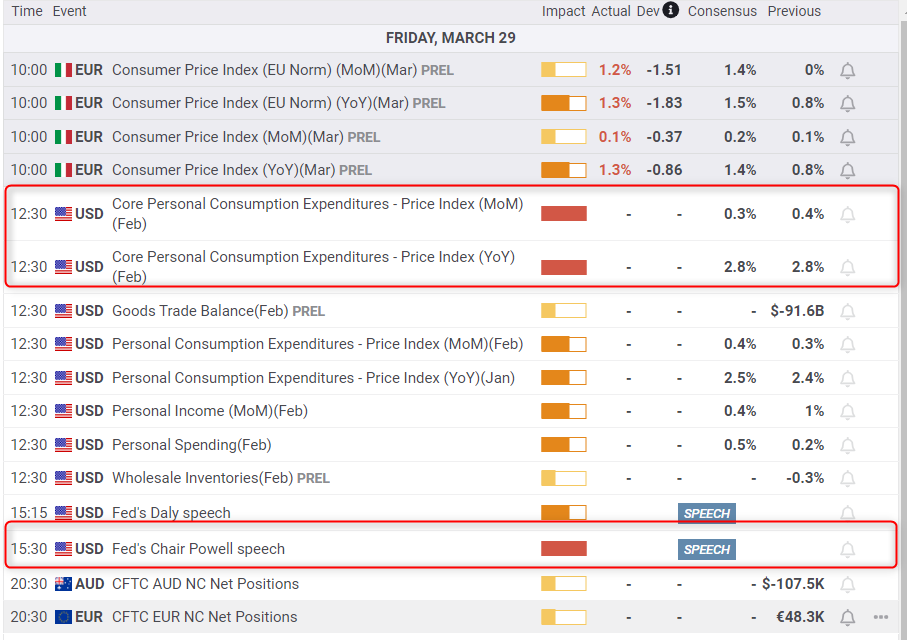Toggle alert bell for Personal Income (MoM)(Feb)
The image size is (907, 640).
tap(847, 411)
